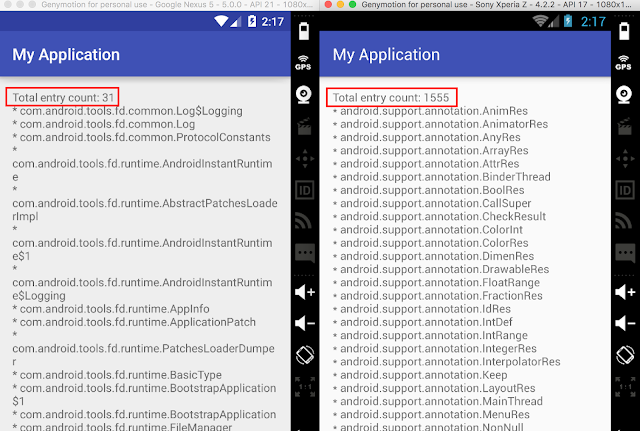Image resolution: width=640 pixels, height=431 pixels.
Task: Open battery widget in Nexus 5 window
Action: 304,31
